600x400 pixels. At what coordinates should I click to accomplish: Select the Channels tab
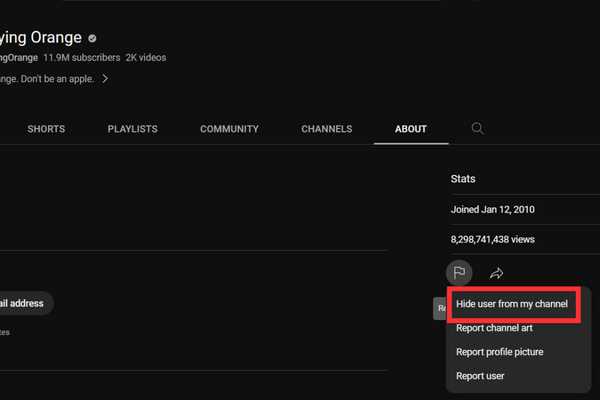tap(327, 129)
